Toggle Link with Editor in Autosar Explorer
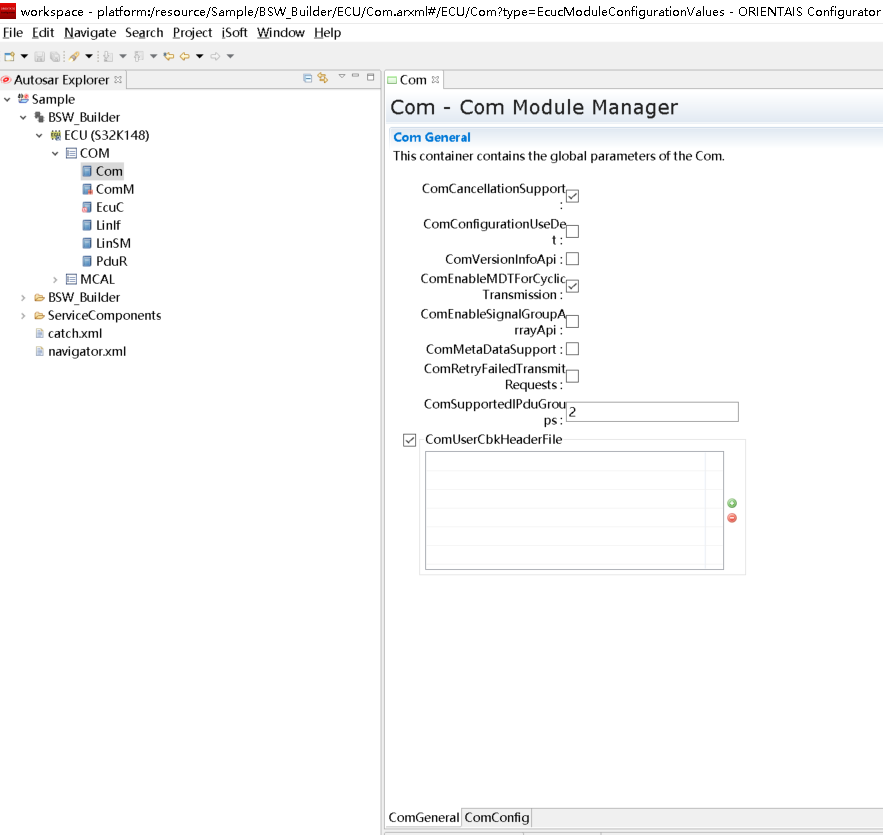 [323, 78]
